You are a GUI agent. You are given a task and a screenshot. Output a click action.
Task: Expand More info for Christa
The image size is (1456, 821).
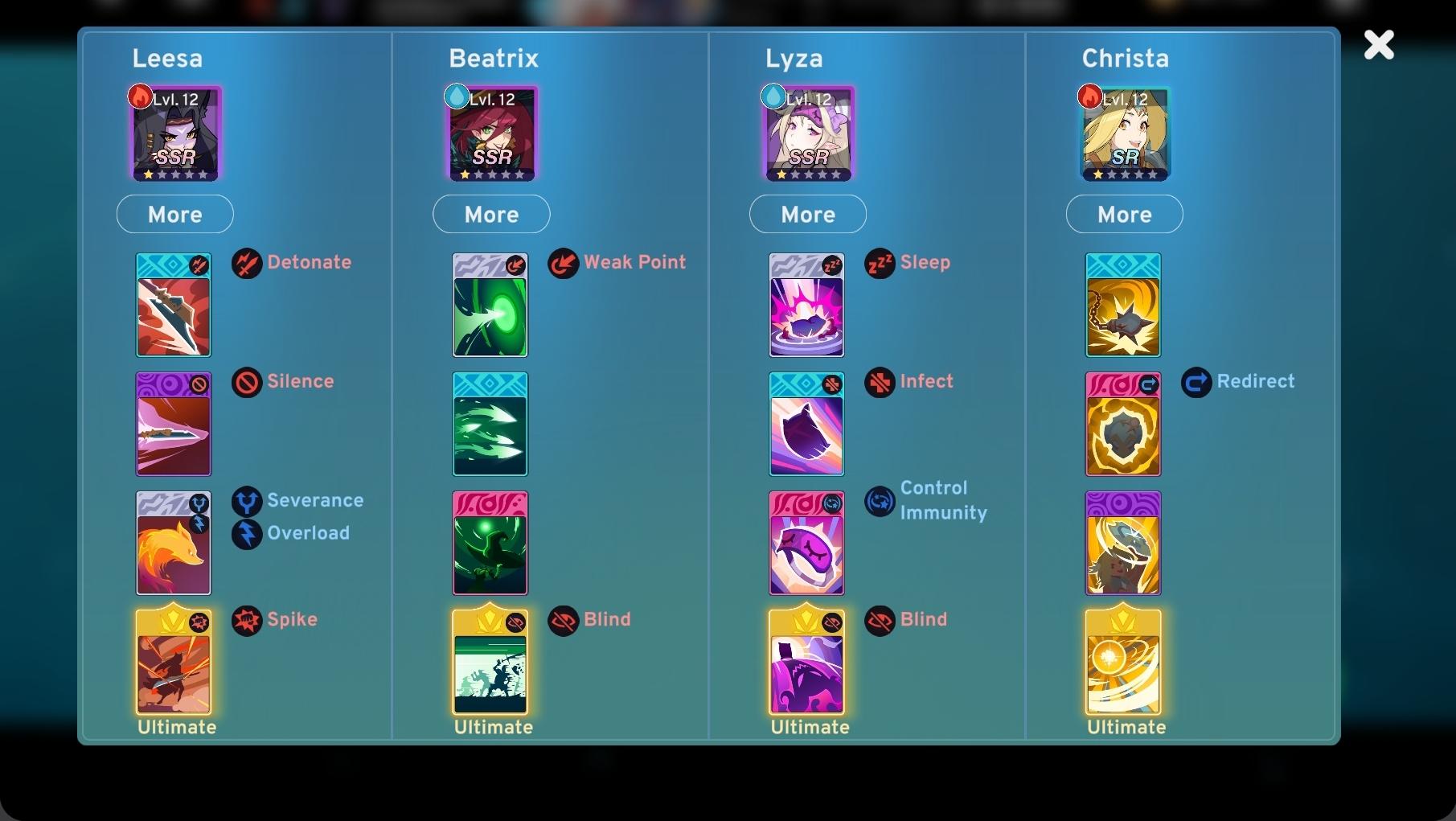[x=1125, y=215]
